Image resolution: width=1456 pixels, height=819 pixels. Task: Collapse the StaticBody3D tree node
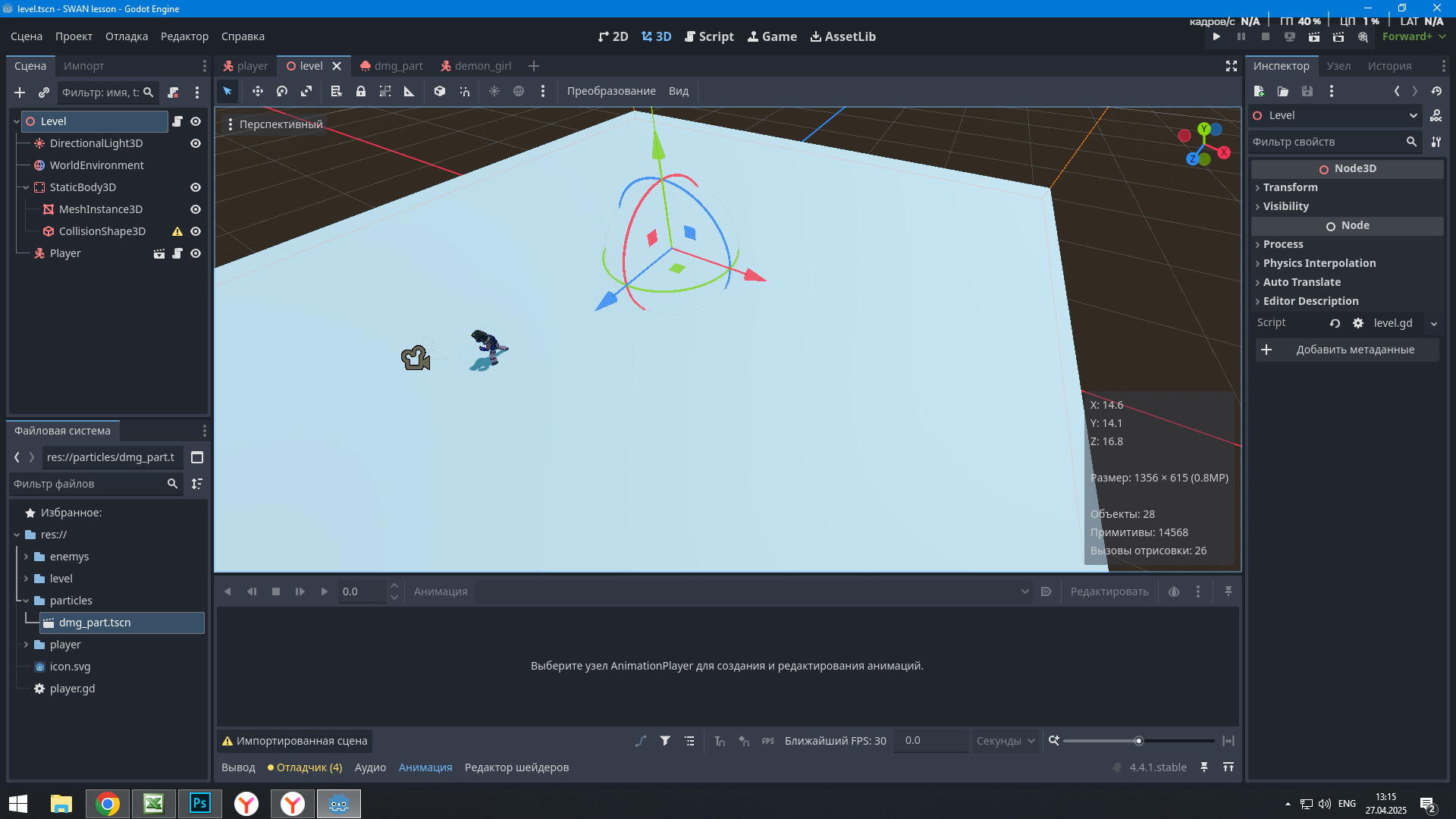26,187
